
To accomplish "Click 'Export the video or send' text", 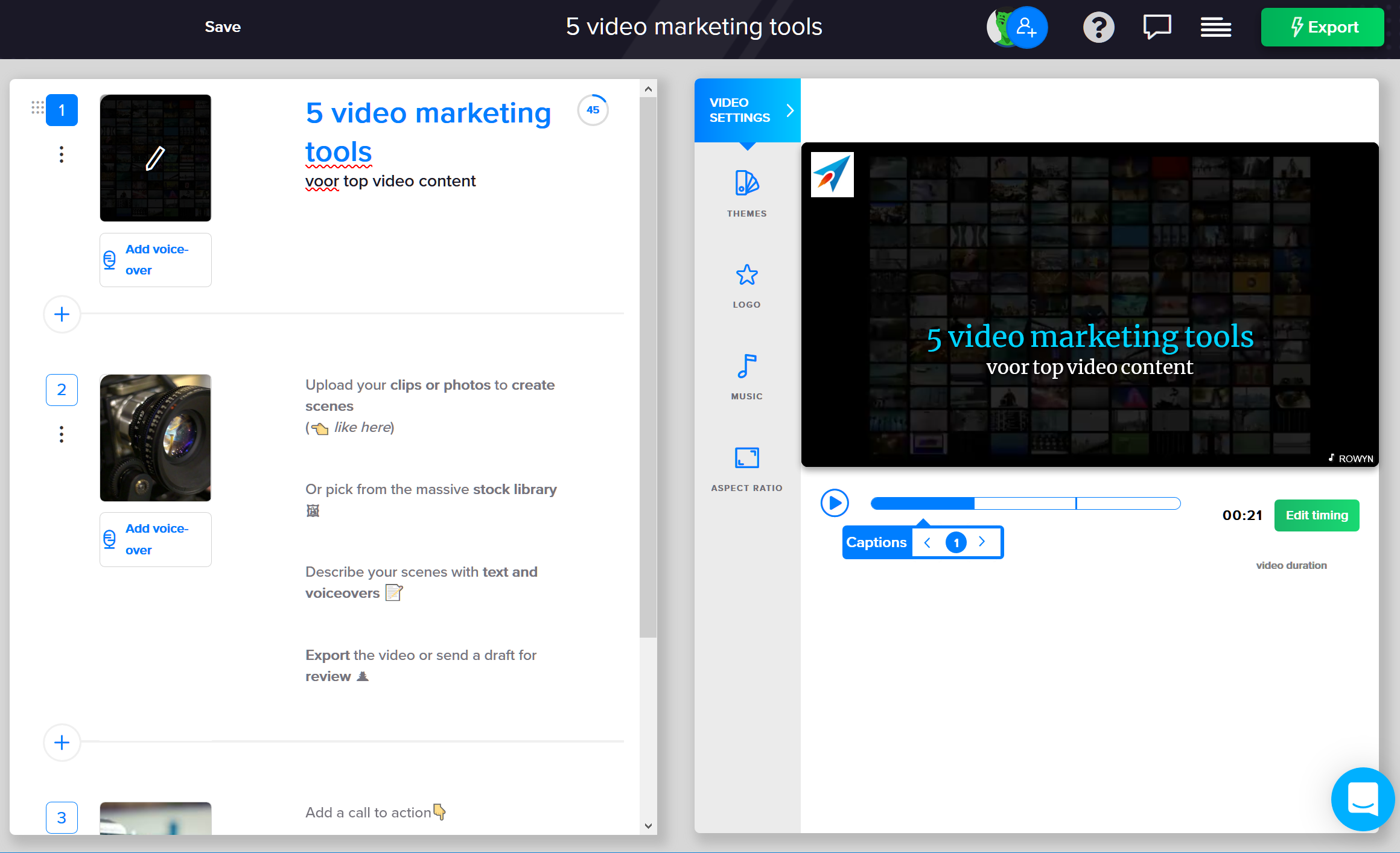I will click(421, 665).
